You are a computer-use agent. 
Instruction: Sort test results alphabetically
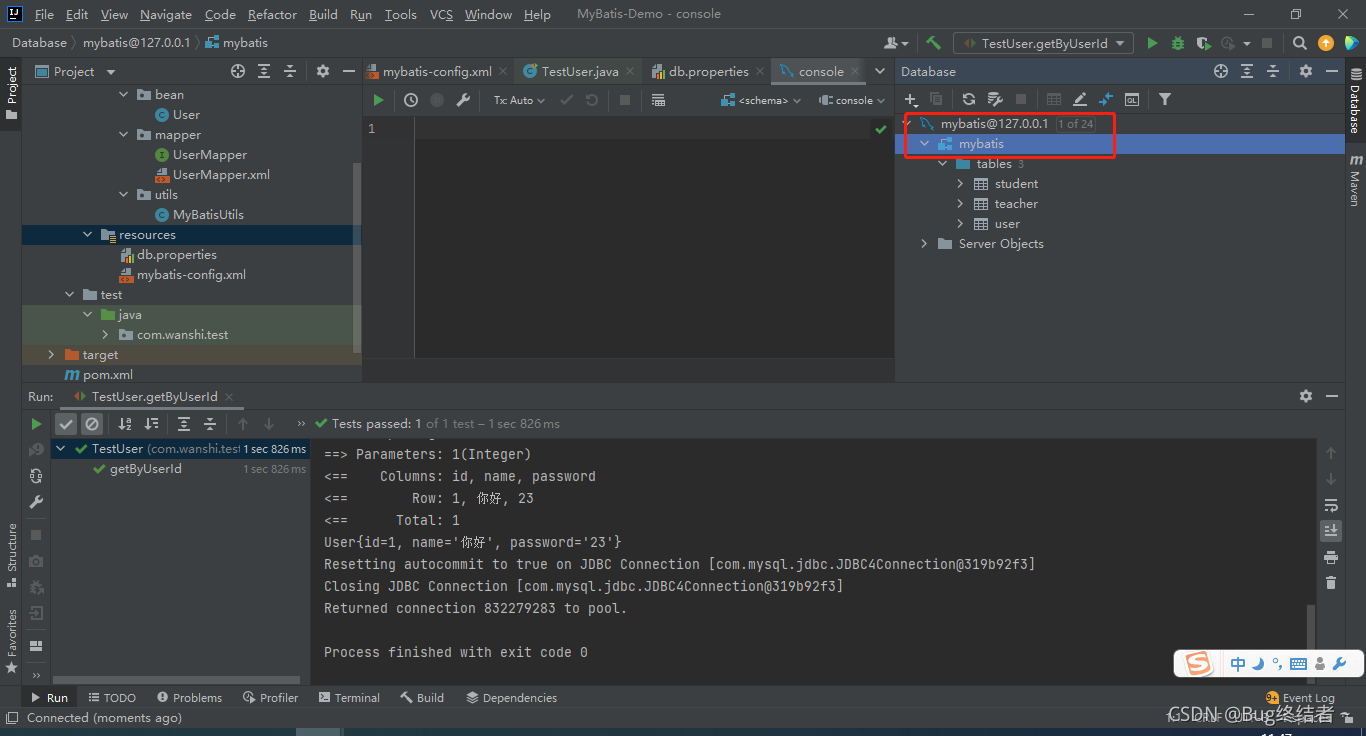[x=125, y=424]
